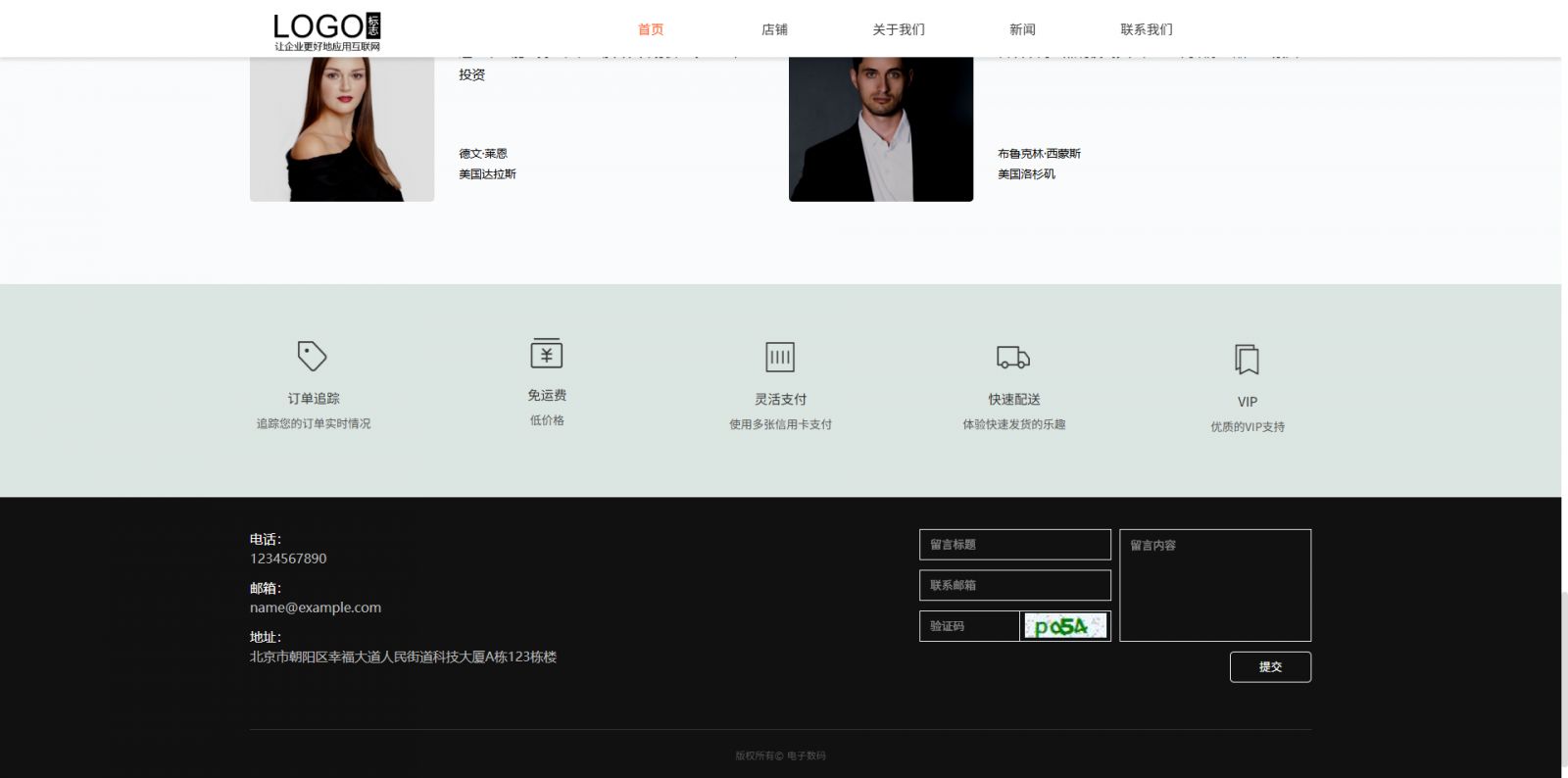Focus the 验证码 input field

(969, 626)
